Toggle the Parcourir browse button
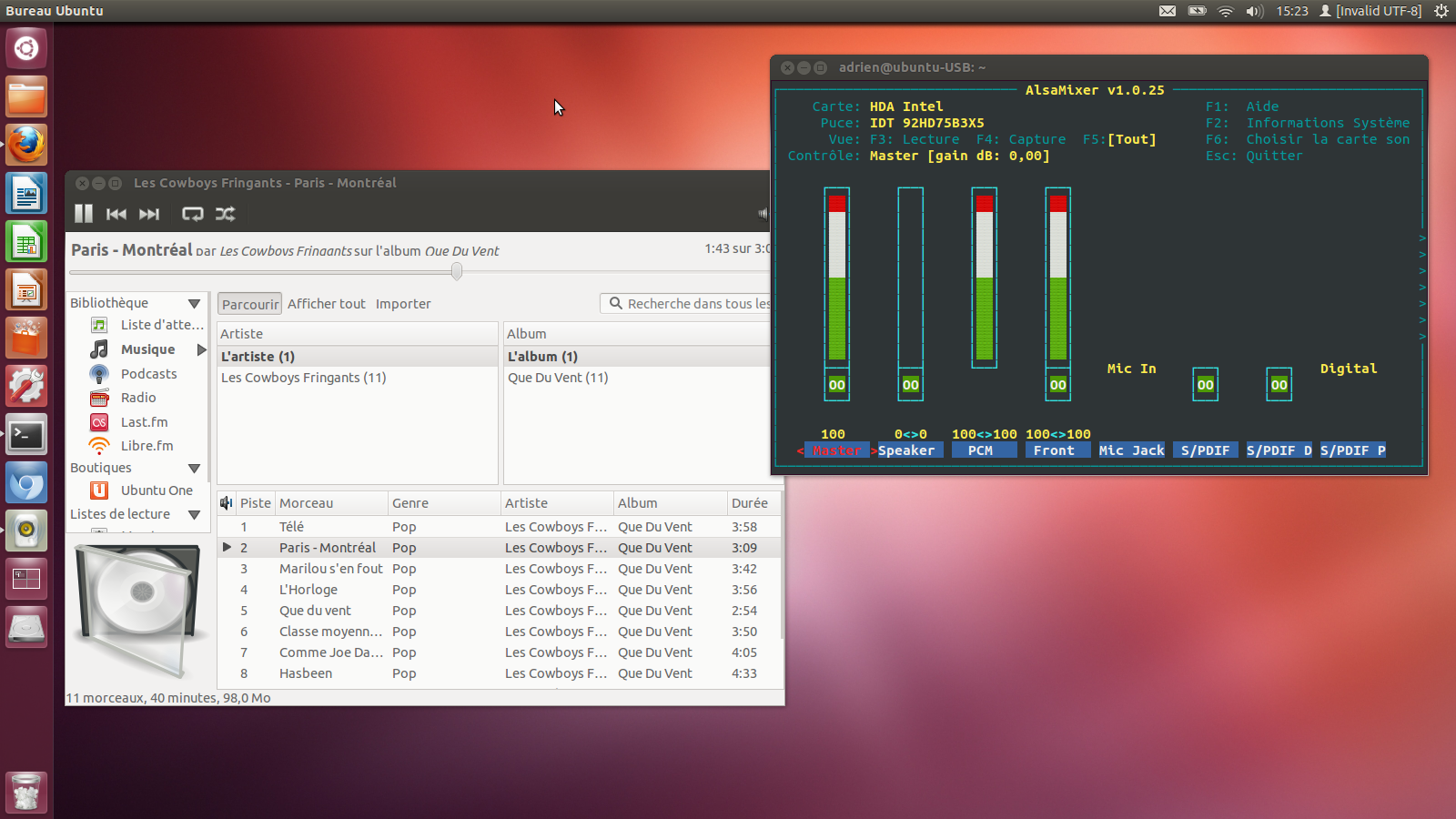This screenshot has width=1456, height=819. coord(250,304)
